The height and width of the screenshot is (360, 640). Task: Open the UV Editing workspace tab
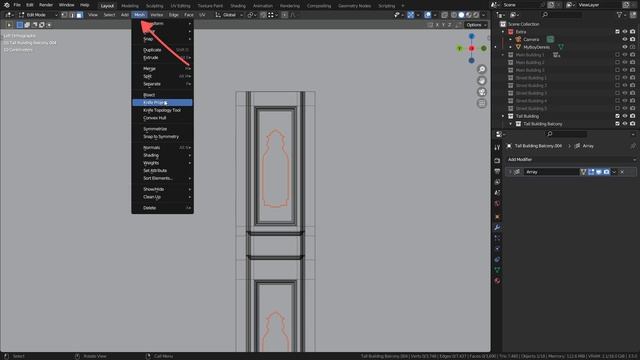pos(180,6)
